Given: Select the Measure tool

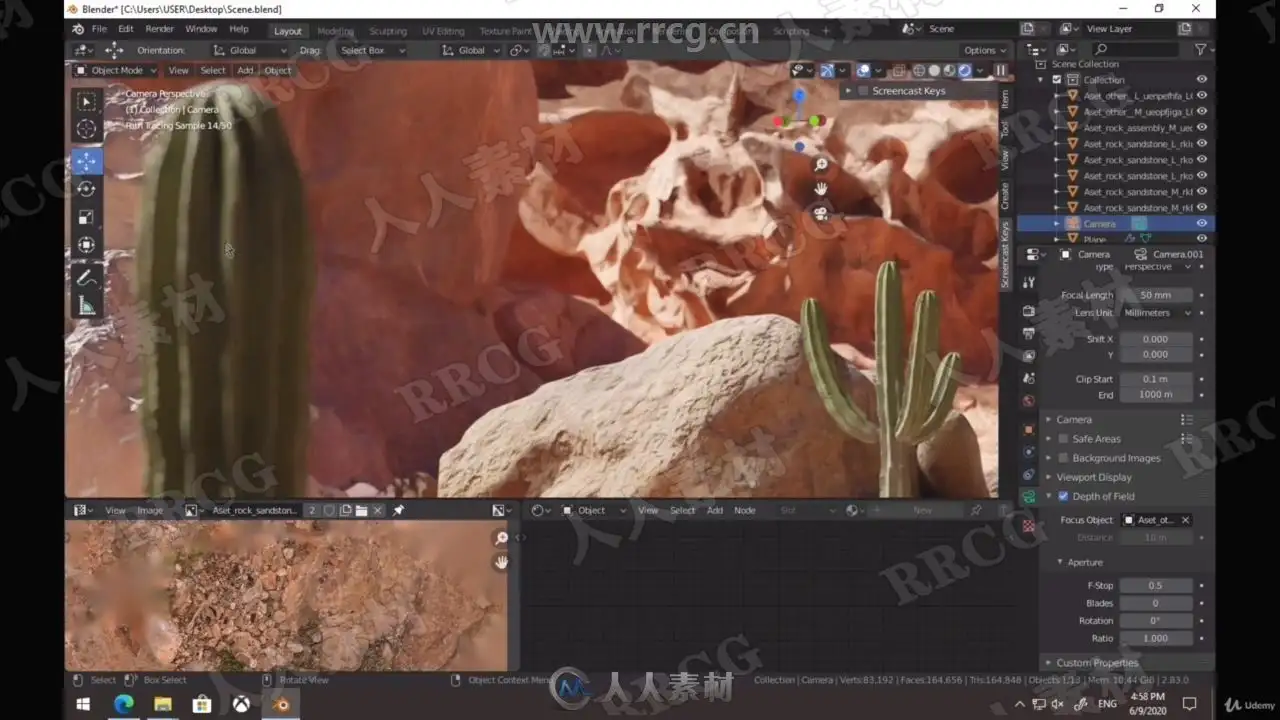Looking at the screenshot, I should point(87,306).
